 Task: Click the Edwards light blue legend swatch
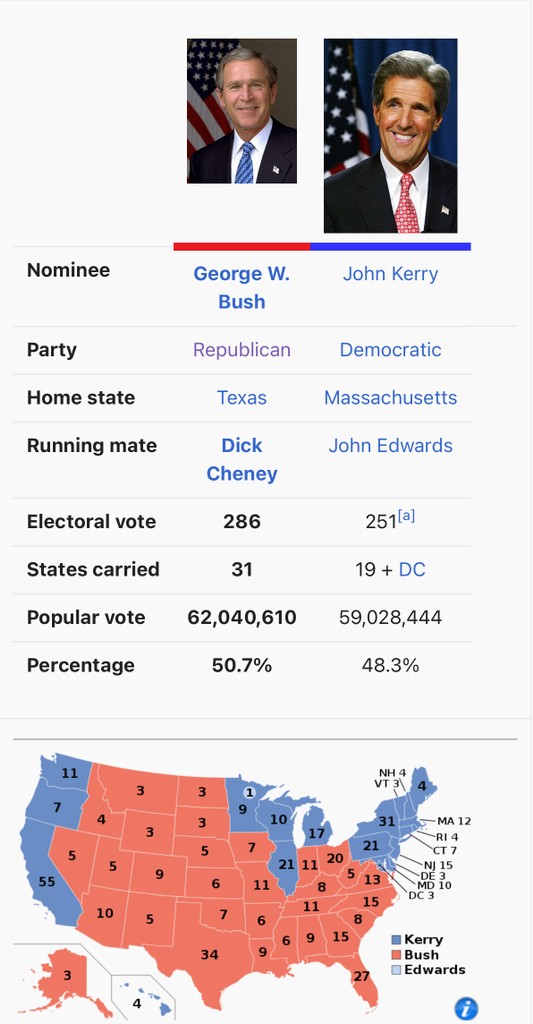coord(396,970)
